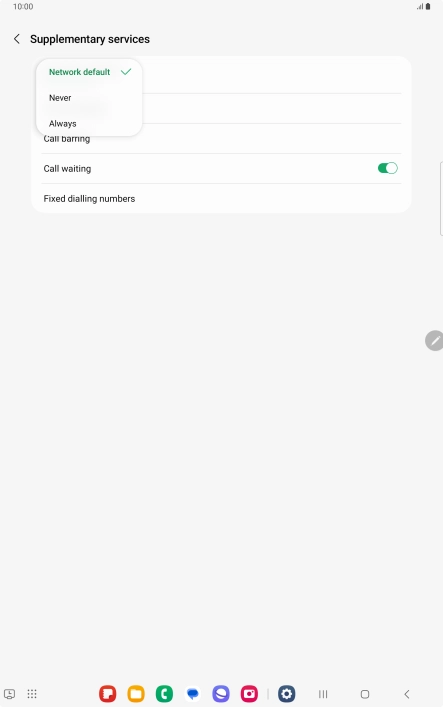The height and width of the screenshot is (707, 443).
Task: Go back from Supplementary services
Action: tap(17, 39)
